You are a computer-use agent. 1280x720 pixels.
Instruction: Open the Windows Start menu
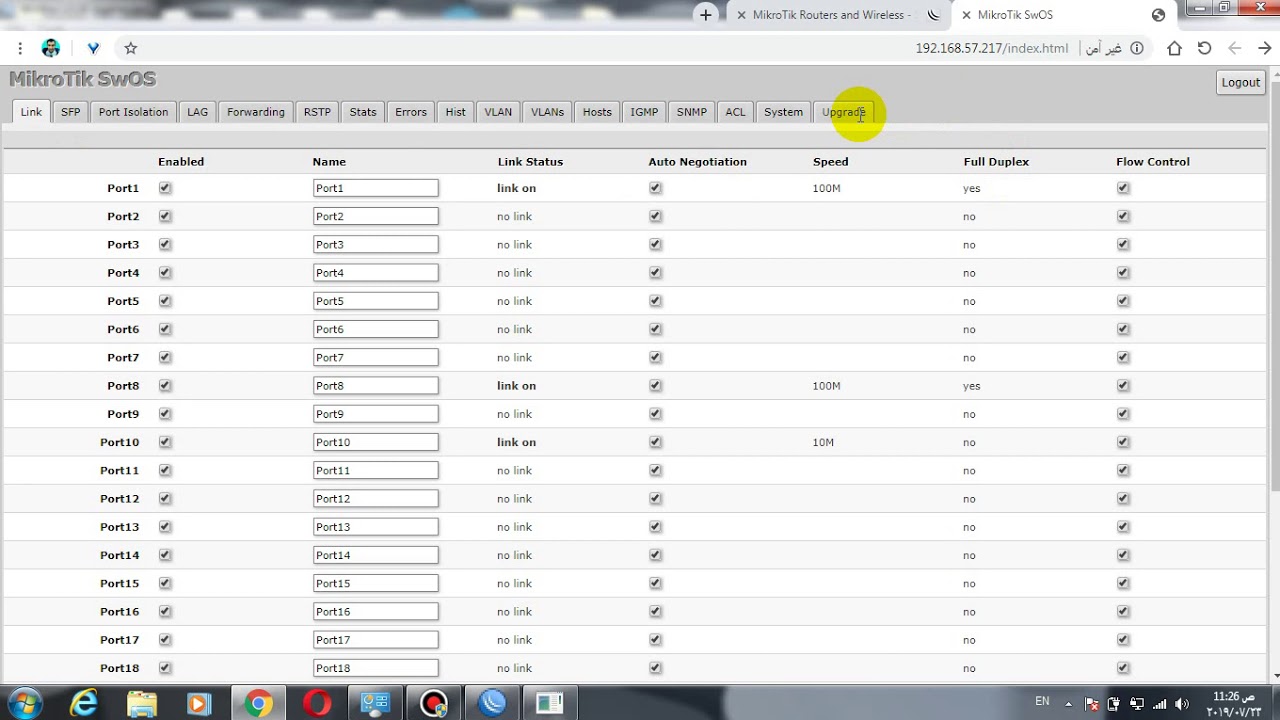click(25, 704)
